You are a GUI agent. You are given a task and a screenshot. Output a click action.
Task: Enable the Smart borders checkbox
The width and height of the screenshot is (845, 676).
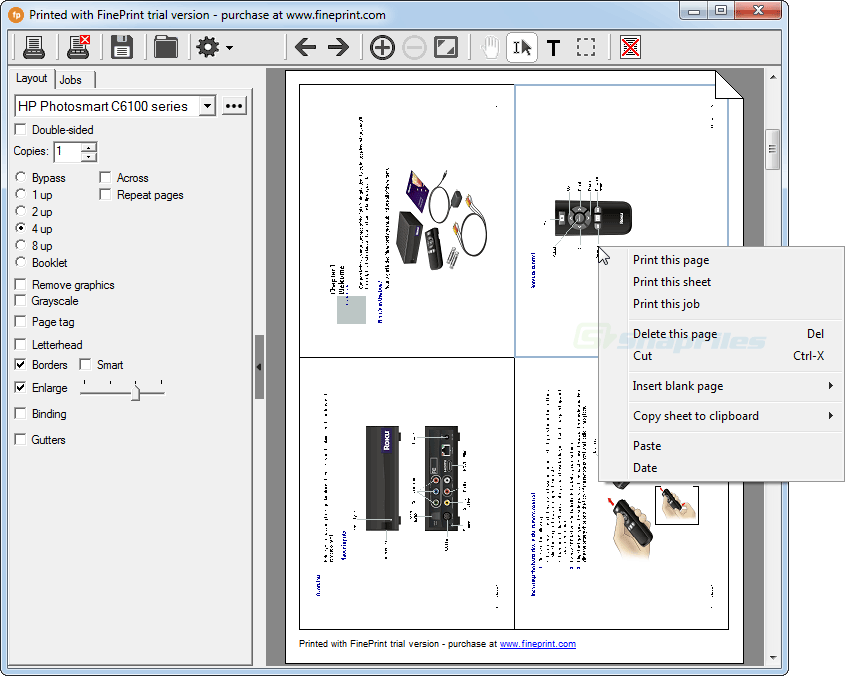click(85, 364)
